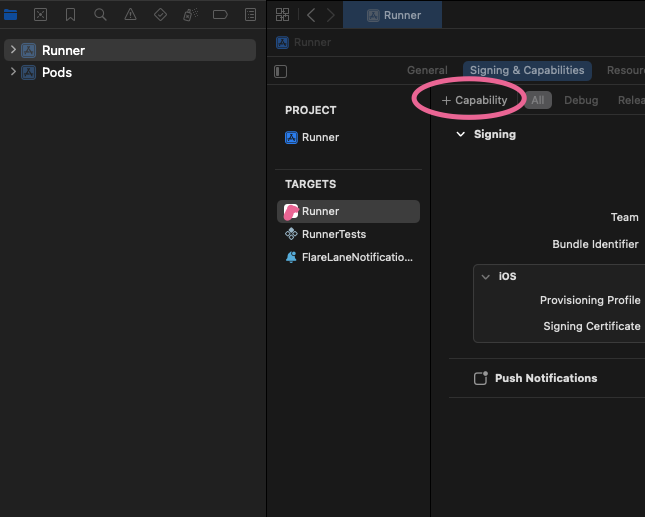Expand the Runner project tree row
Screen dimensions: 645x517
(x=13, y=50)
